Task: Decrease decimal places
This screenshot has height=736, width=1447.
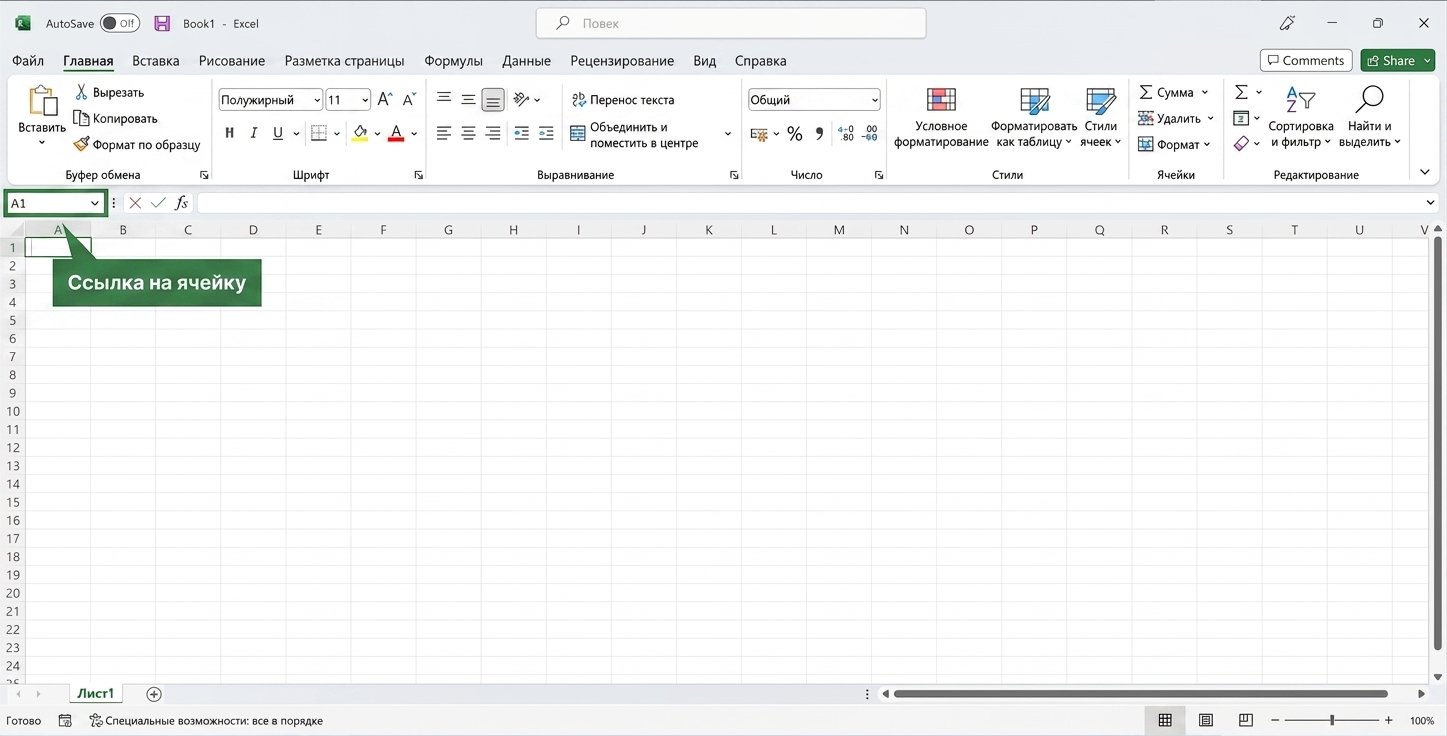Action: 871,133
